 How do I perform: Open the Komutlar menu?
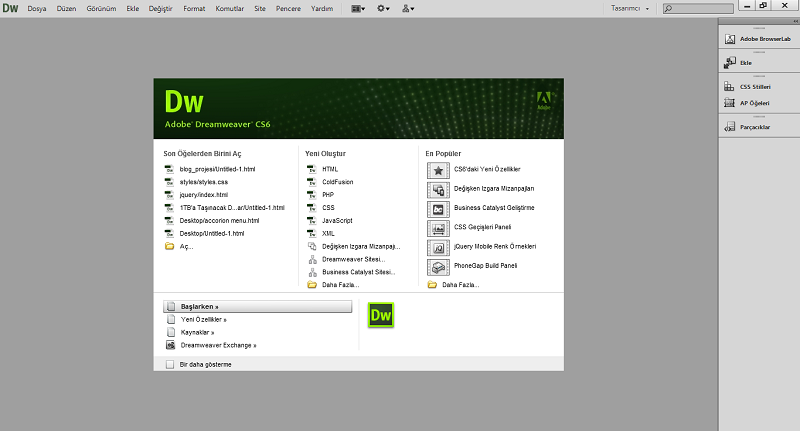pos(230,9)
